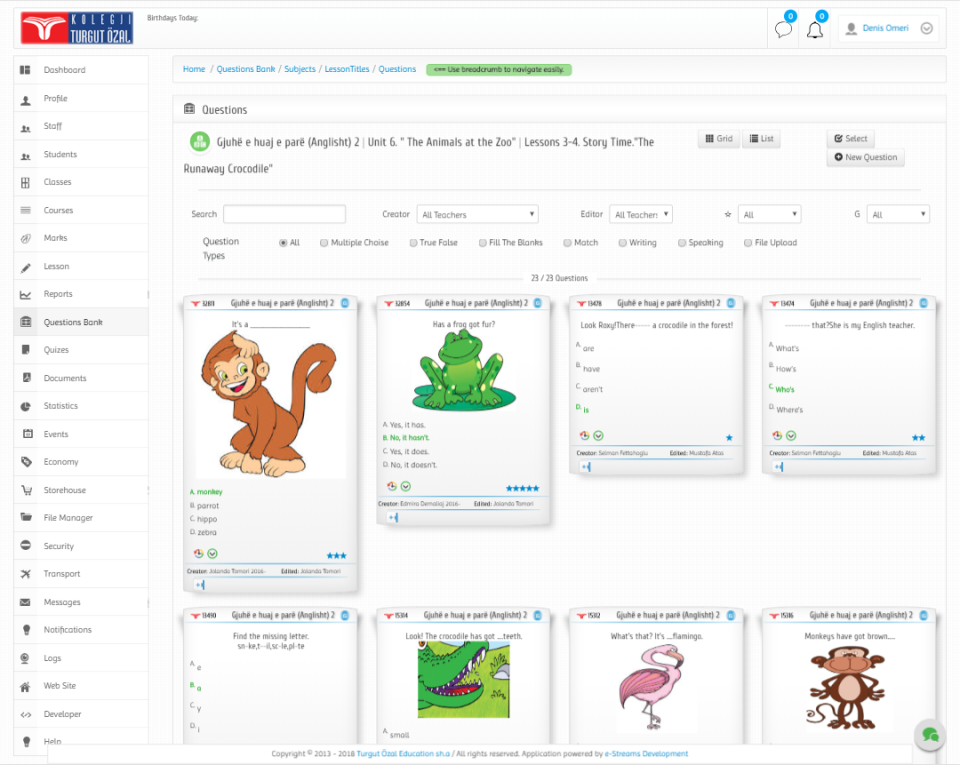Open e-Streams Development footer link

pyautogui.click(x=646, y=754)
